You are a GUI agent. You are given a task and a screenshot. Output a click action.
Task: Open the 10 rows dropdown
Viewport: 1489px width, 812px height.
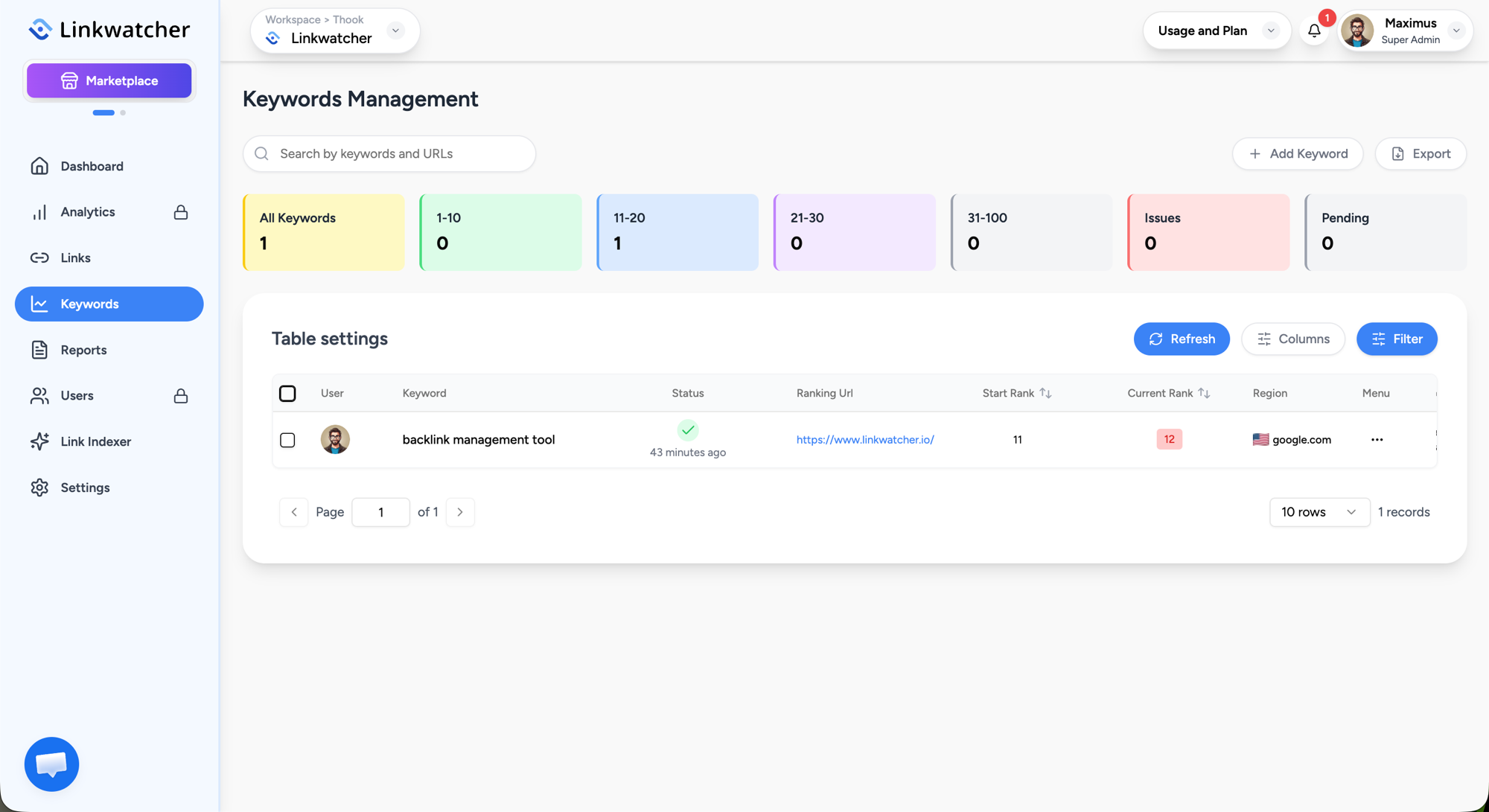[1319, 512]
